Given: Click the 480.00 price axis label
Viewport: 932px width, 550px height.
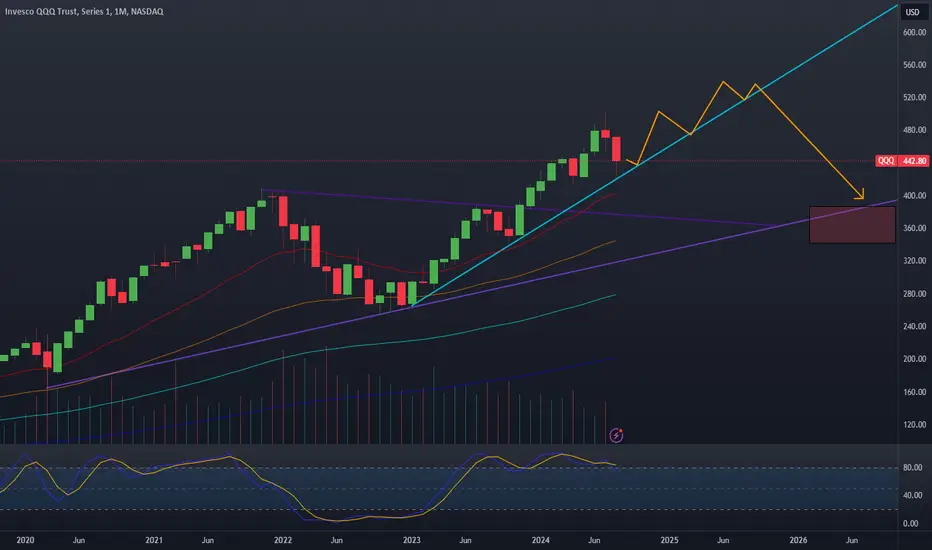Looking at the screenshot, I should pos(914,130).
